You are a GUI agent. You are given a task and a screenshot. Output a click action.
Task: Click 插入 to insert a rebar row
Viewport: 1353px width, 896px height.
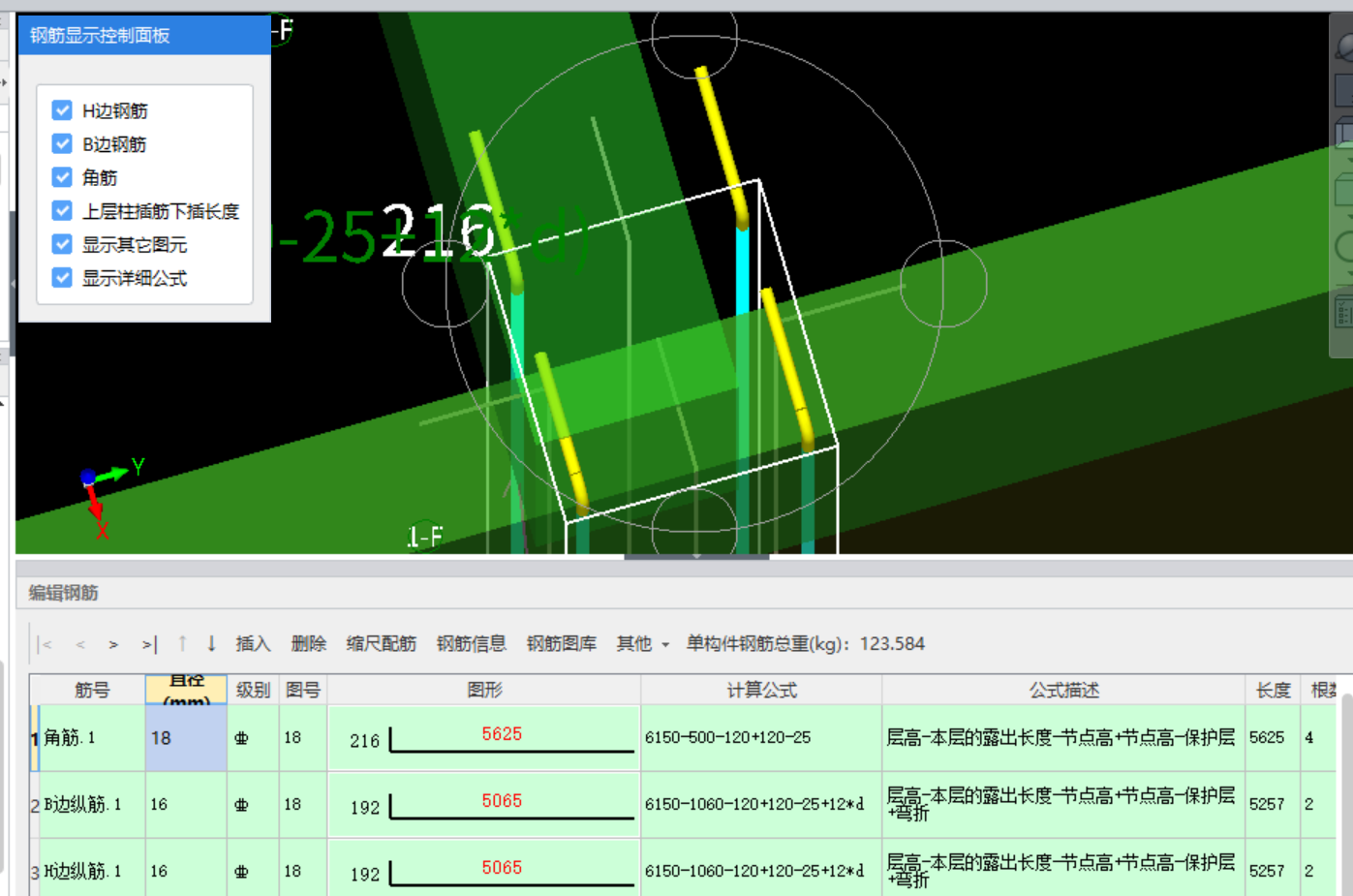pos(253,644)
